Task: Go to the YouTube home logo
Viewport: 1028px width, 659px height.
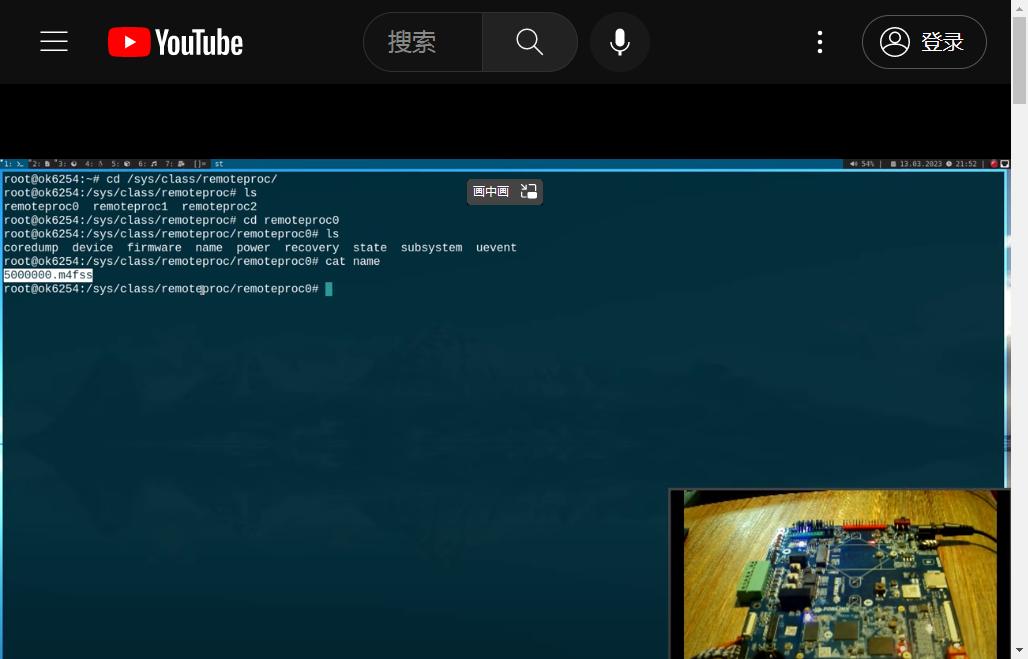Action: (175, 42)
